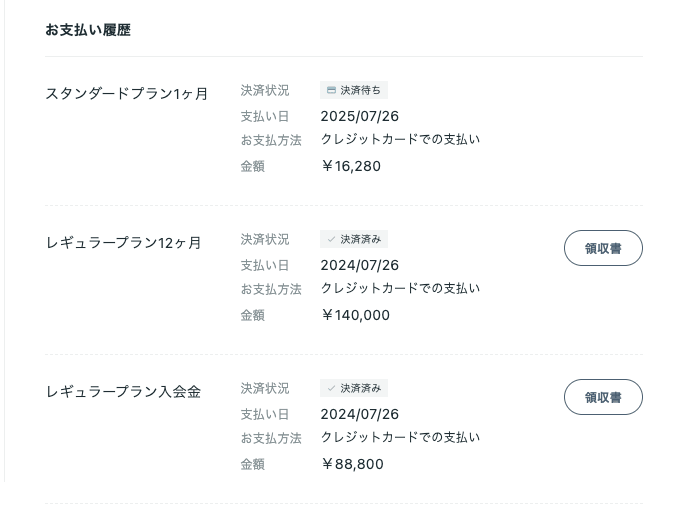Click the ￥140,000 amount
This screenshot has height=521, width=674.
(x=355, y=315)
